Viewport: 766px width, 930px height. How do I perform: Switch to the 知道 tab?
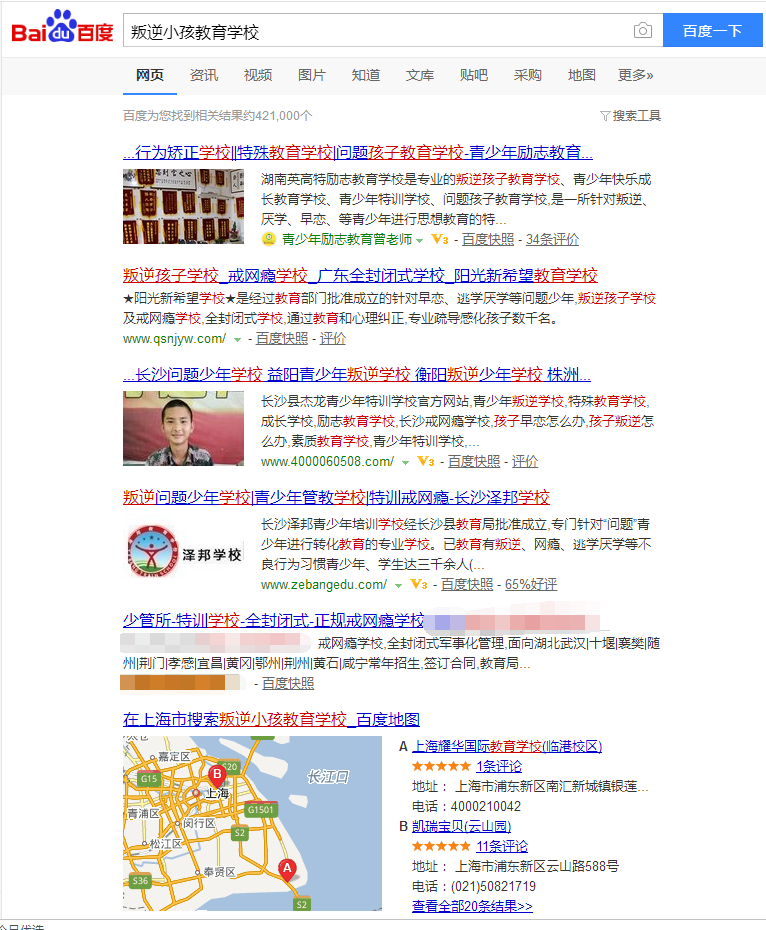click(365, 75)
